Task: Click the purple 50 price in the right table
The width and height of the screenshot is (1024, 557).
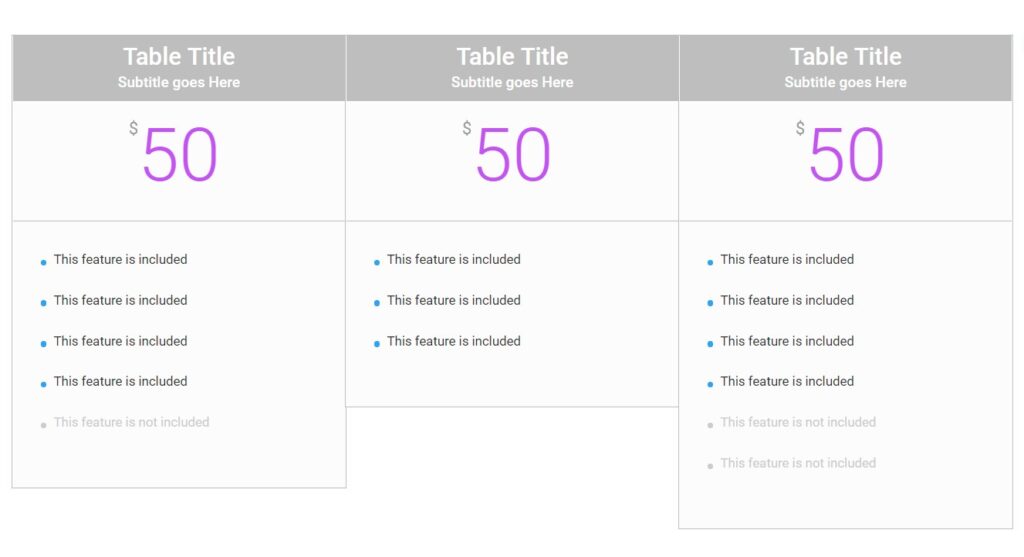Action: [x=847, y=156]
